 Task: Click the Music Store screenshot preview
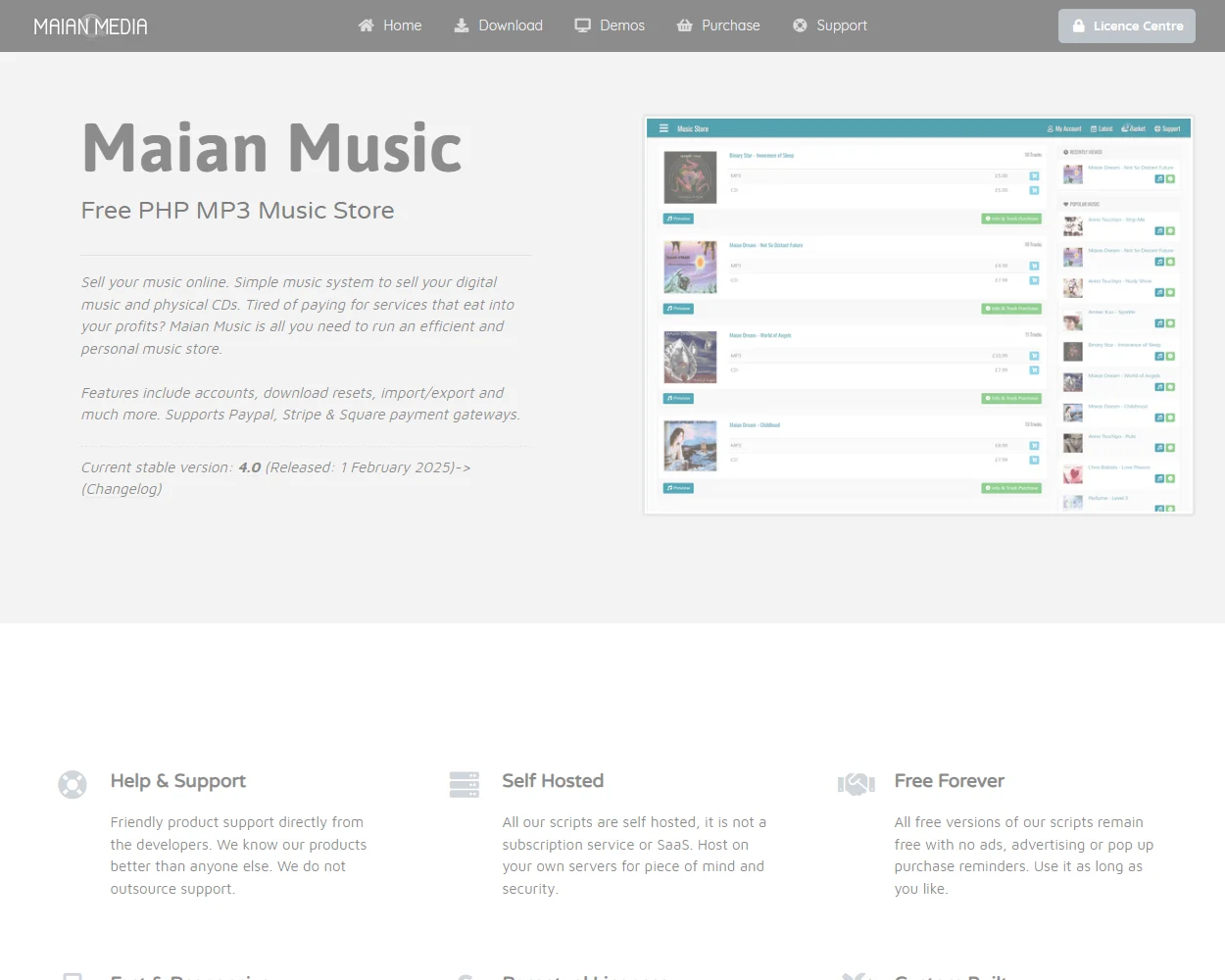pos(918,315)
